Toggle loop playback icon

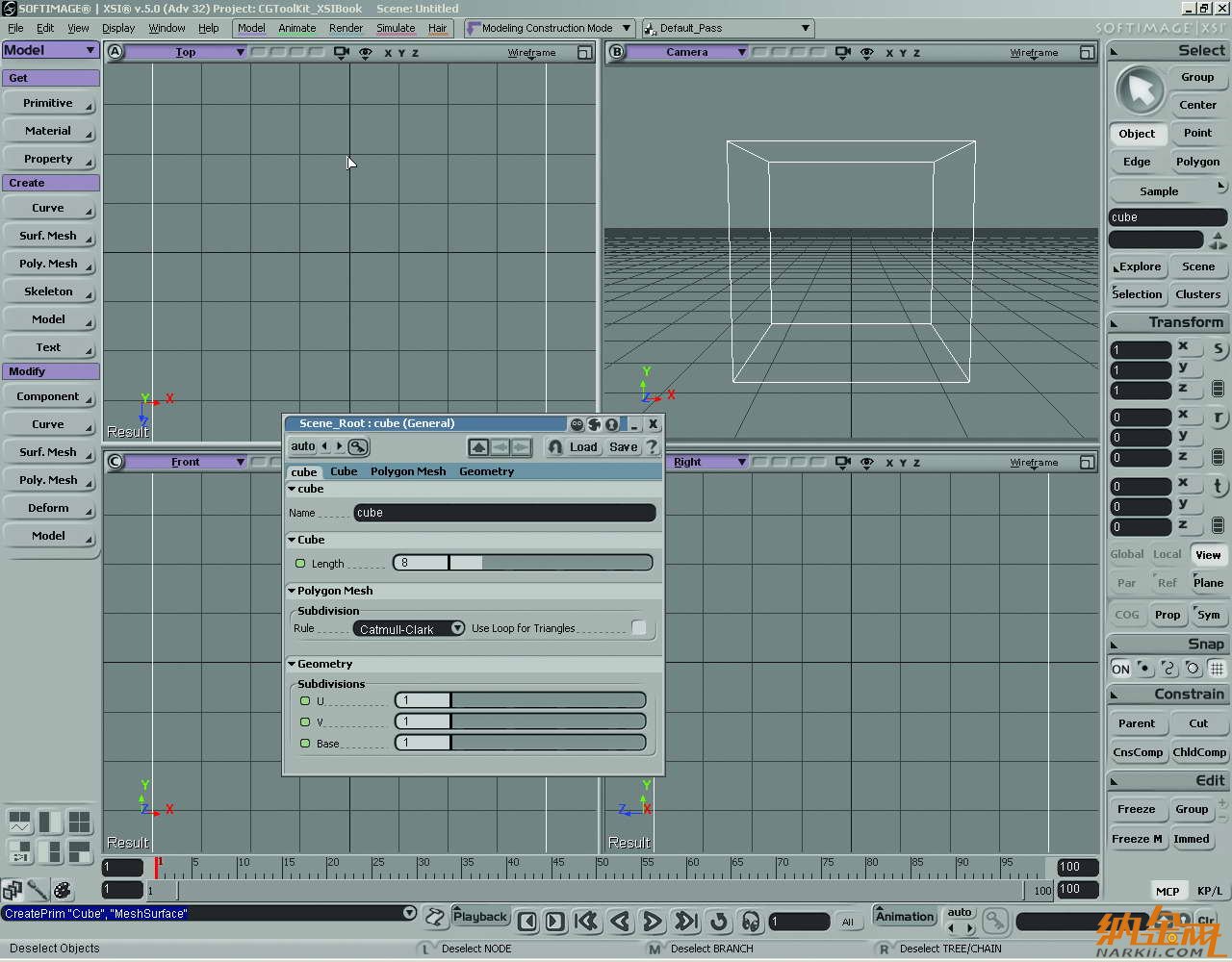click(x=719, y=922)
